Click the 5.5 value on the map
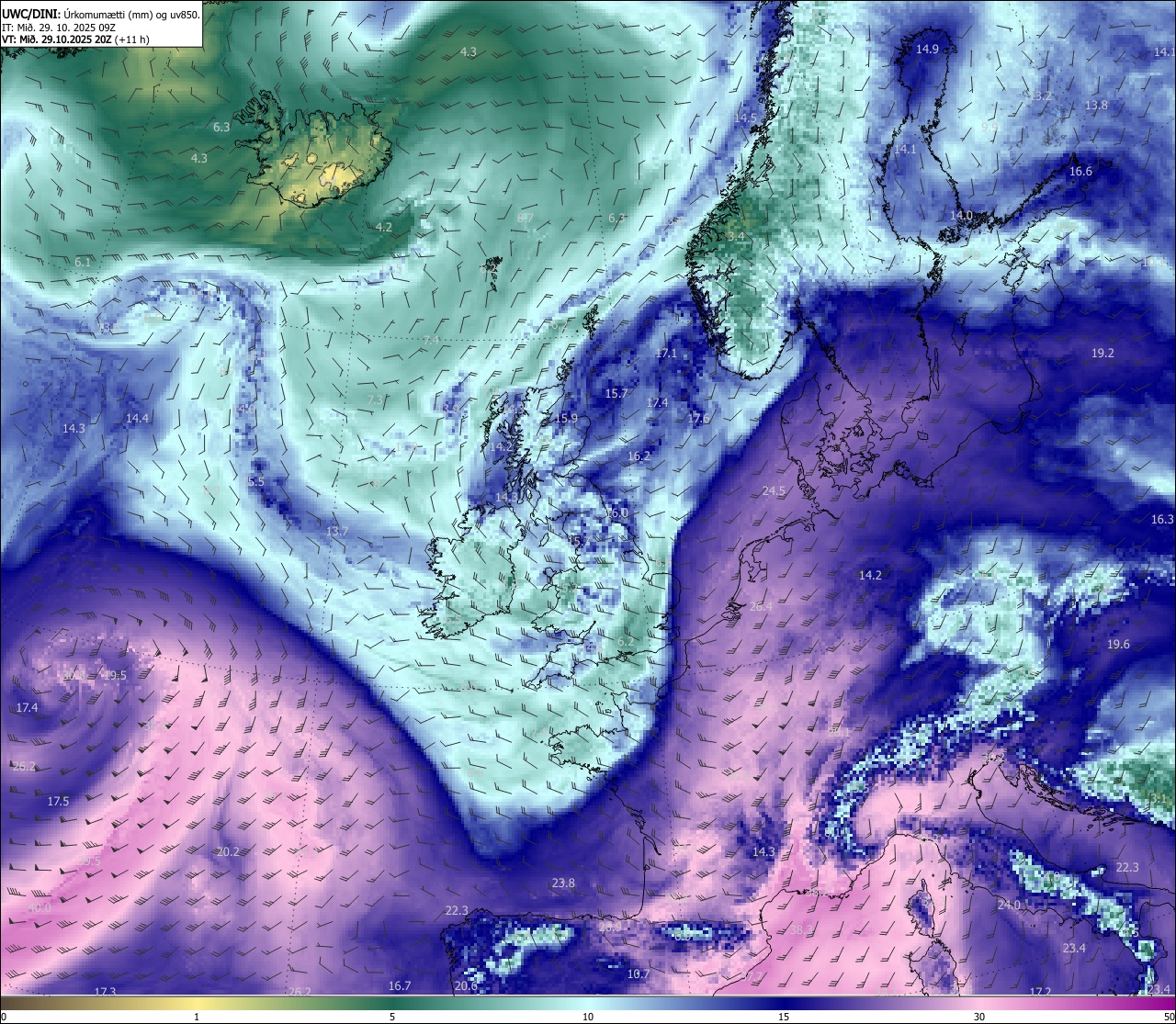 (256, 482)
